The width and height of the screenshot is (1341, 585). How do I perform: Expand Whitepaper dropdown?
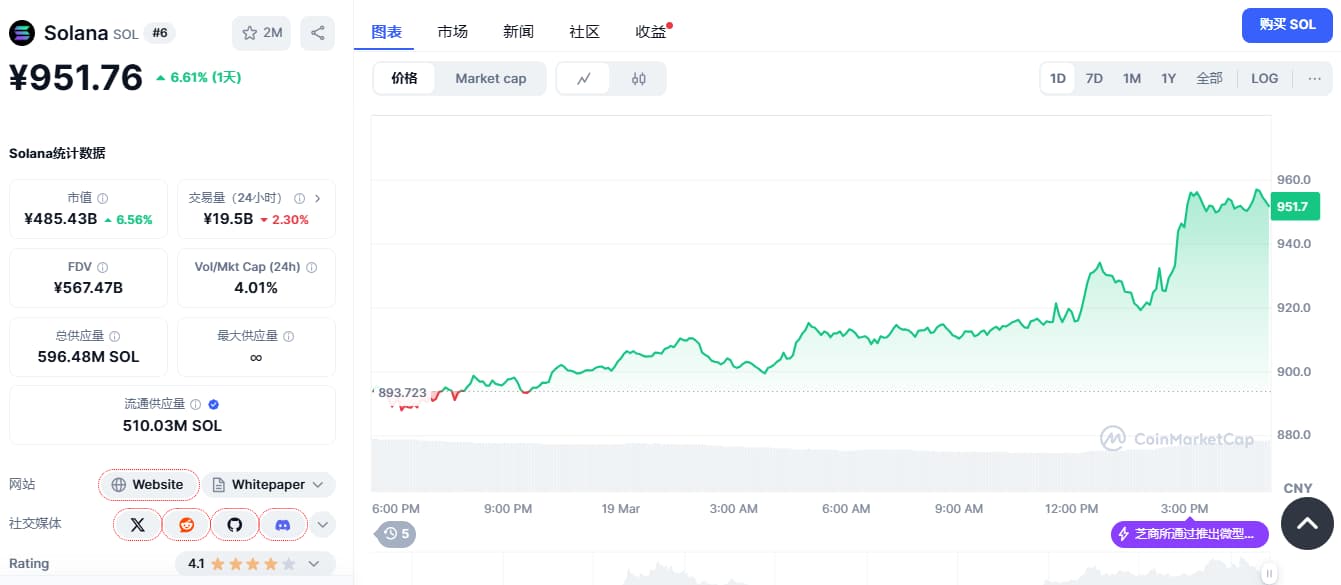click(x=269, y=485)
